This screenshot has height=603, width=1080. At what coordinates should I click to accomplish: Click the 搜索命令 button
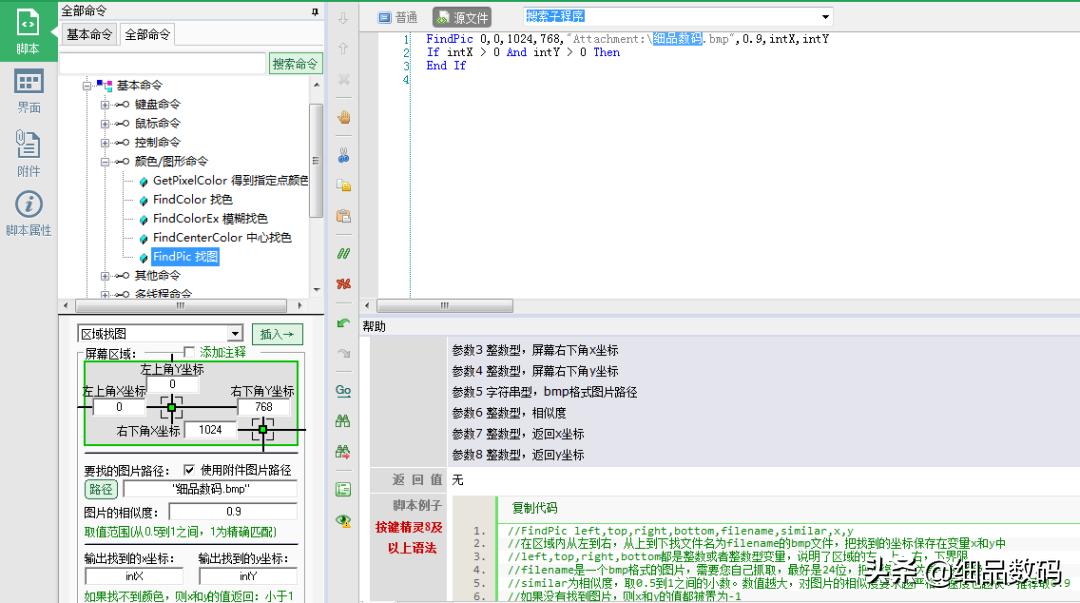click(x=295, y=64)
